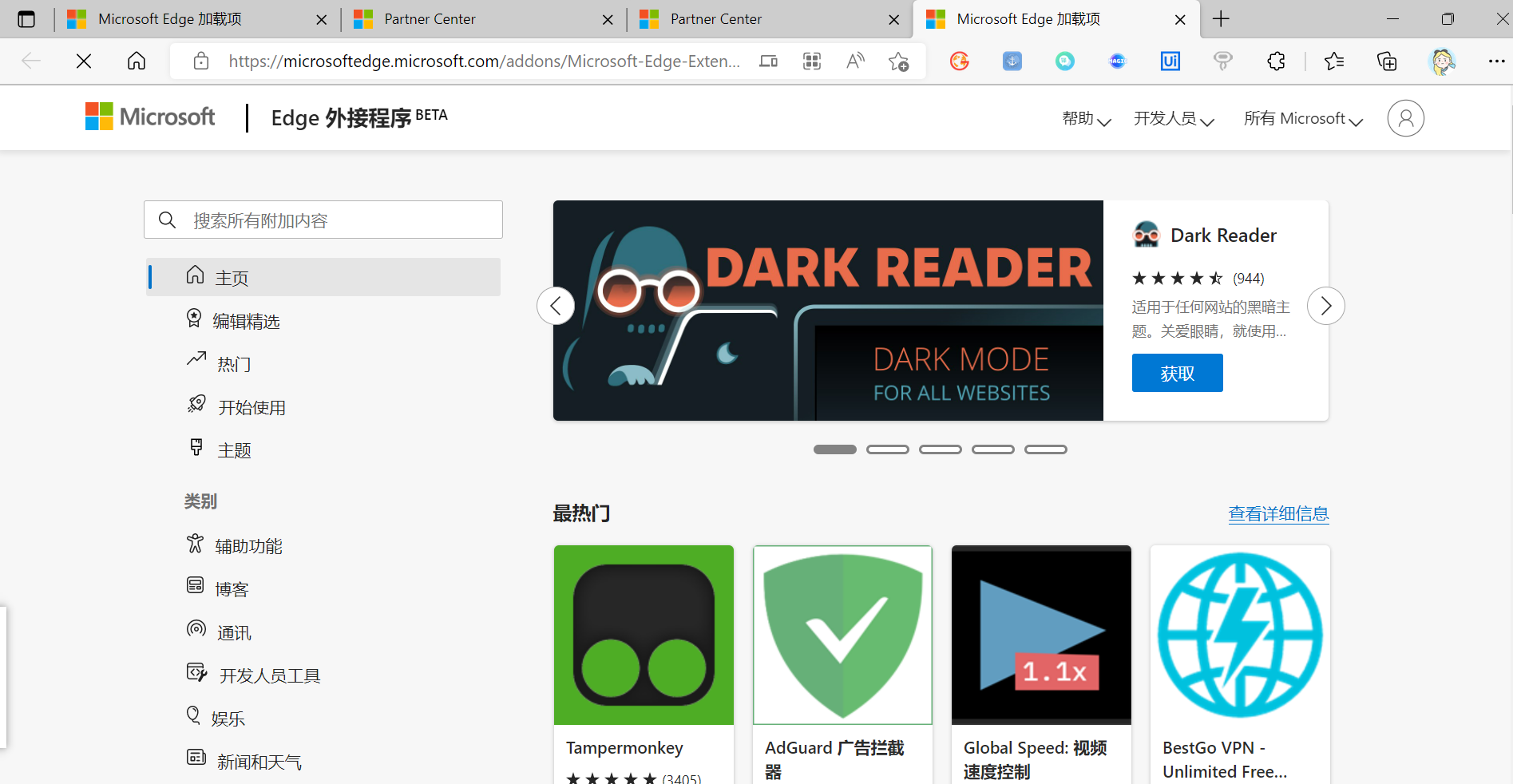Click the browser home icon
The image size is (1513, 784).
[x=137, y=61]
